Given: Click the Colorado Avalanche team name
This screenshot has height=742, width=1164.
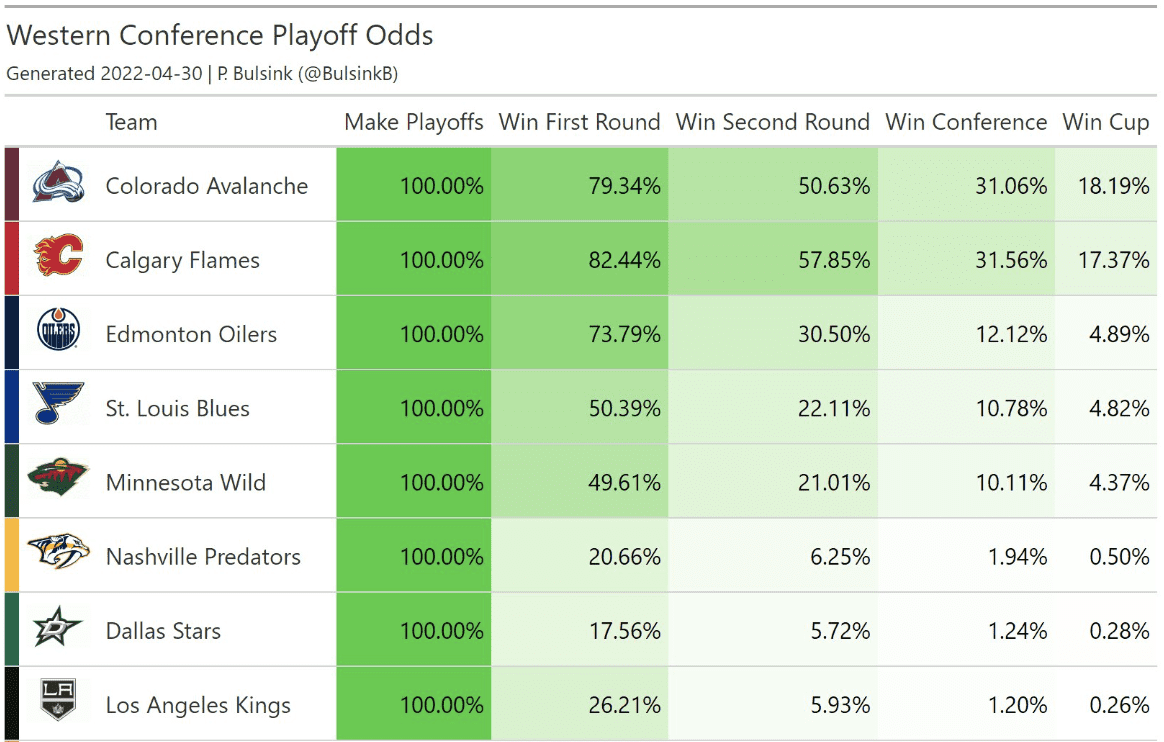Looking at the screenshot, I should pyautogui.click(x=206, y=186).
